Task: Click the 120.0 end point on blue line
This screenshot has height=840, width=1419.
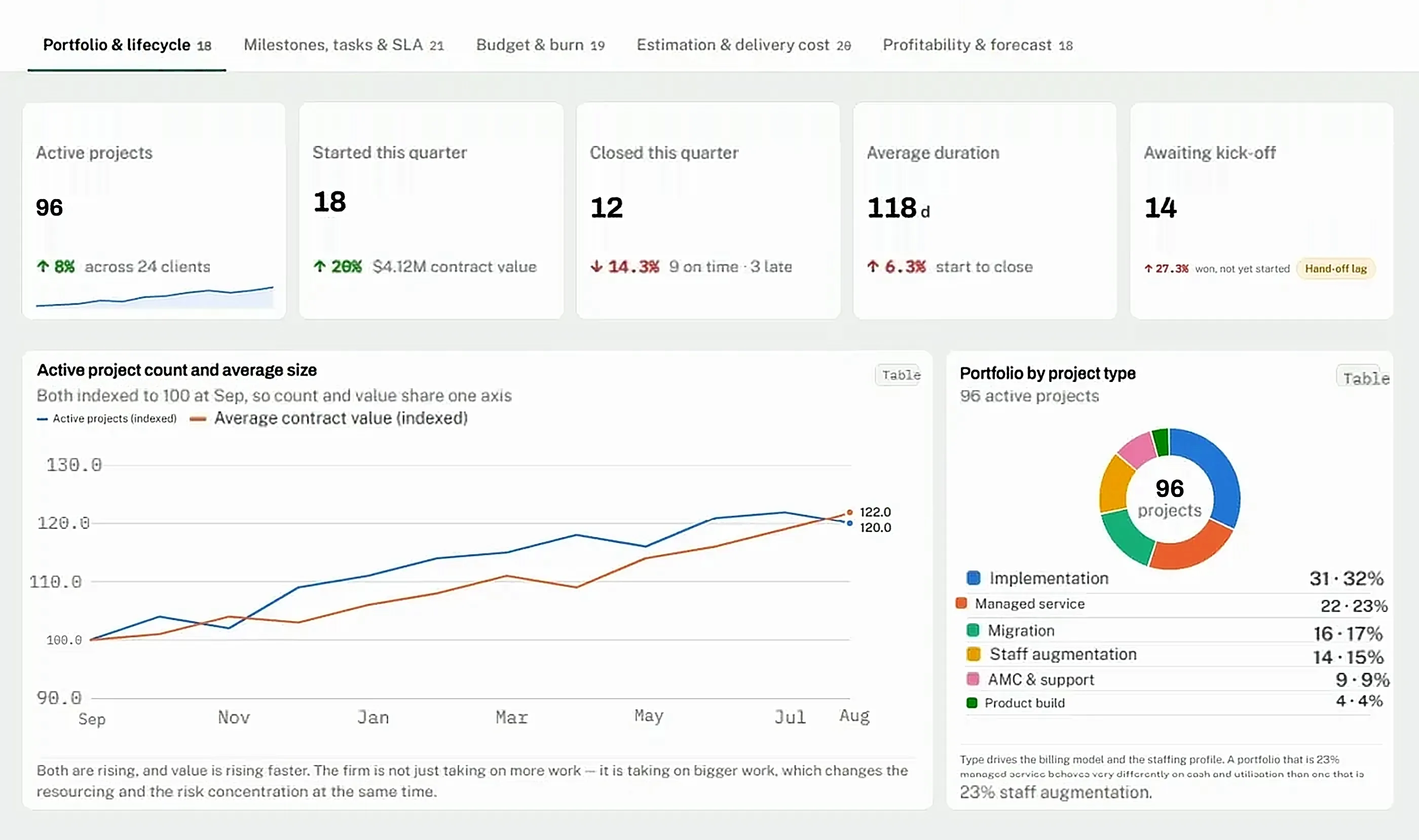Action: (x=849, y=523)
